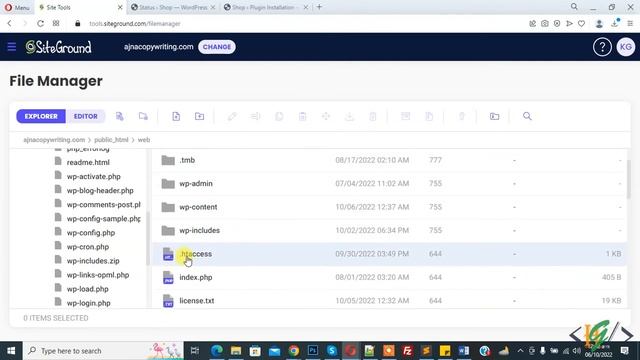640x360 pixels.
Task: Click the Rename toolbar icon
Action: point(256,116)
